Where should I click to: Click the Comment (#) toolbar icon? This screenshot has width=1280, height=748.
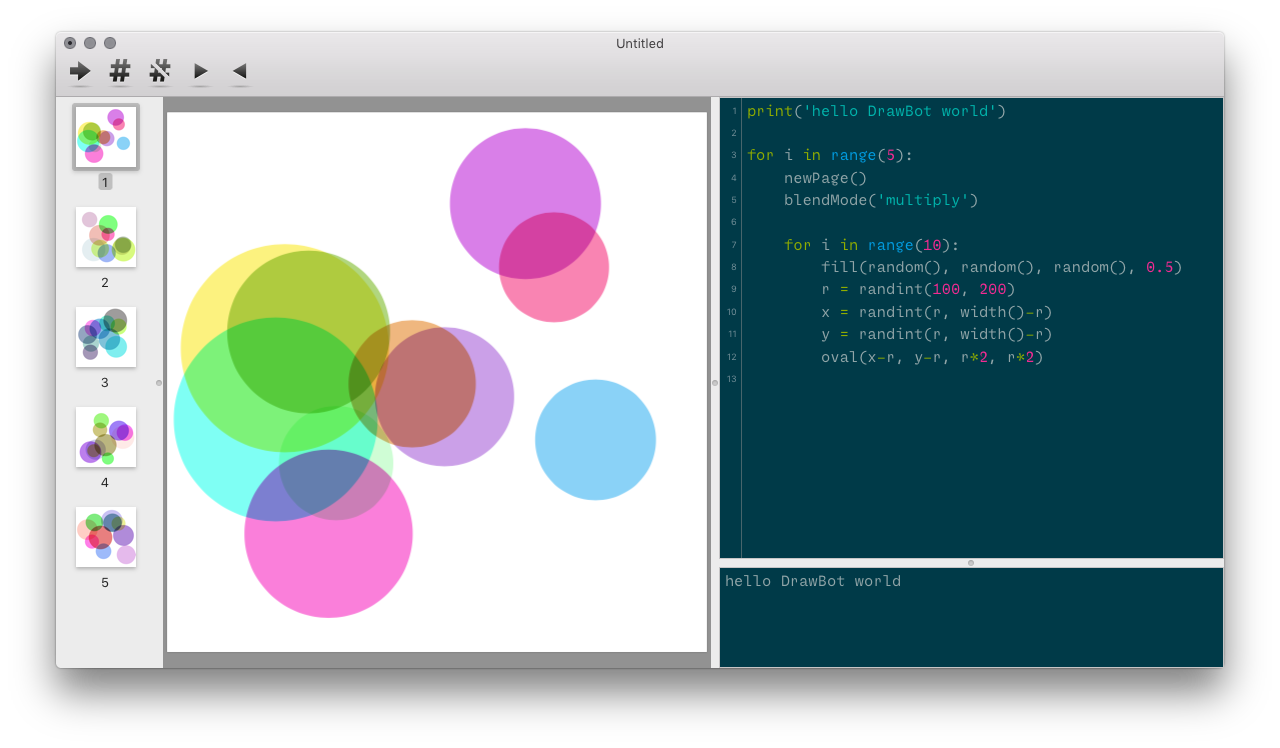pyautogui.click(x=120, y=71)
